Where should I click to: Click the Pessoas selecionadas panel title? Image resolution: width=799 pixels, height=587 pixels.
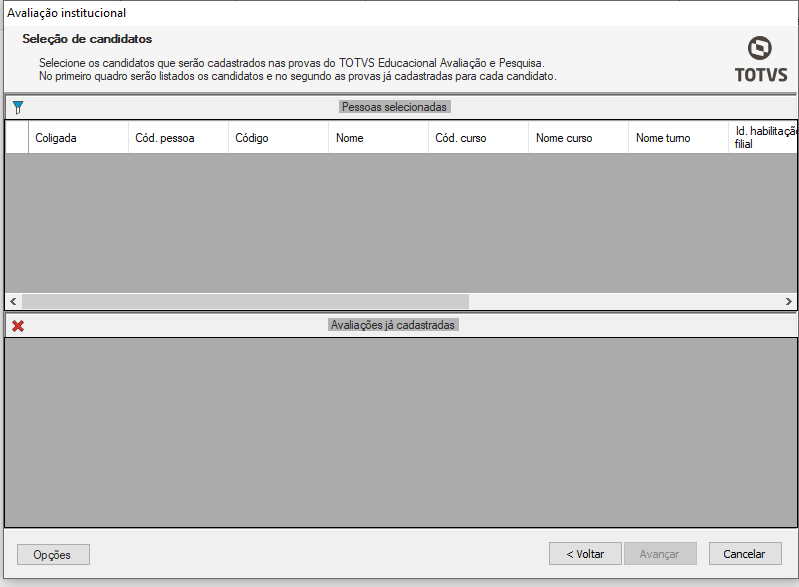coord(394,107)
